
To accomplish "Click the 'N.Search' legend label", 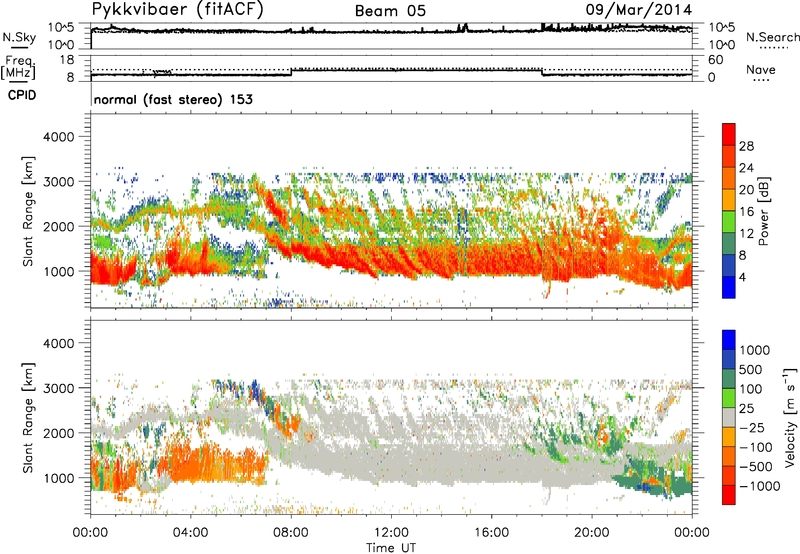I will (x=772, y=37).
